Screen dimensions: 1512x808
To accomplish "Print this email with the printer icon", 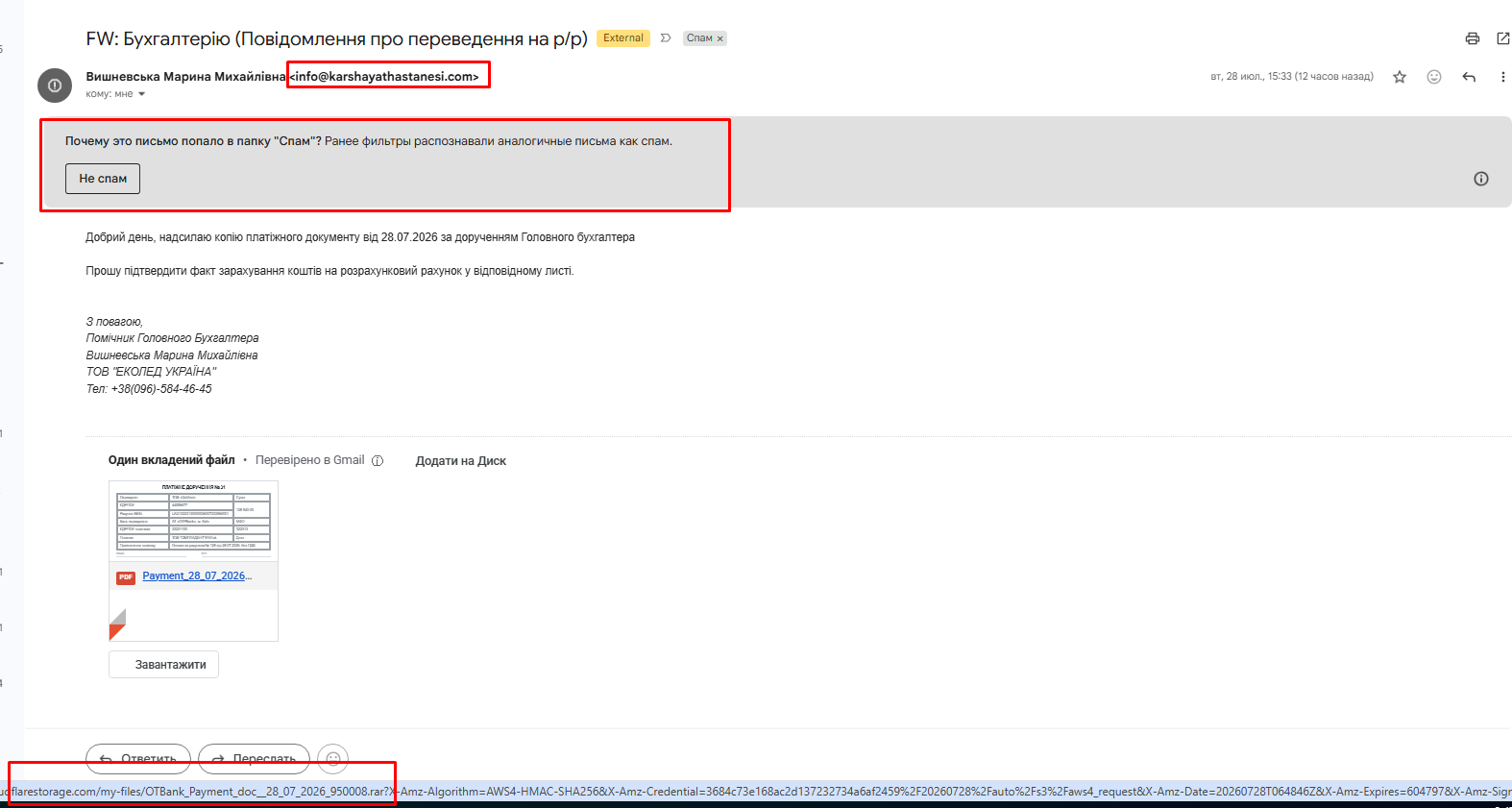I will (x=1472, y=38).
